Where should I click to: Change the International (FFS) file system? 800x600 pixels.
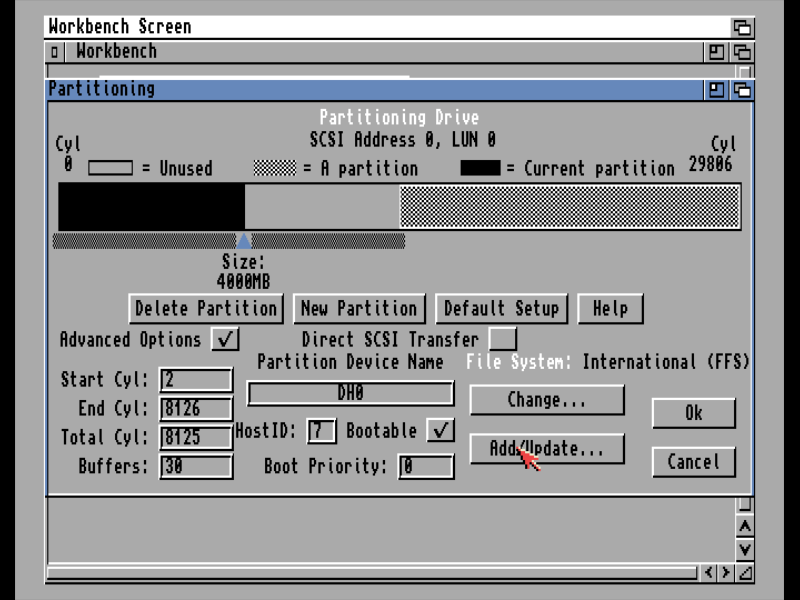(x=546, y=400)
